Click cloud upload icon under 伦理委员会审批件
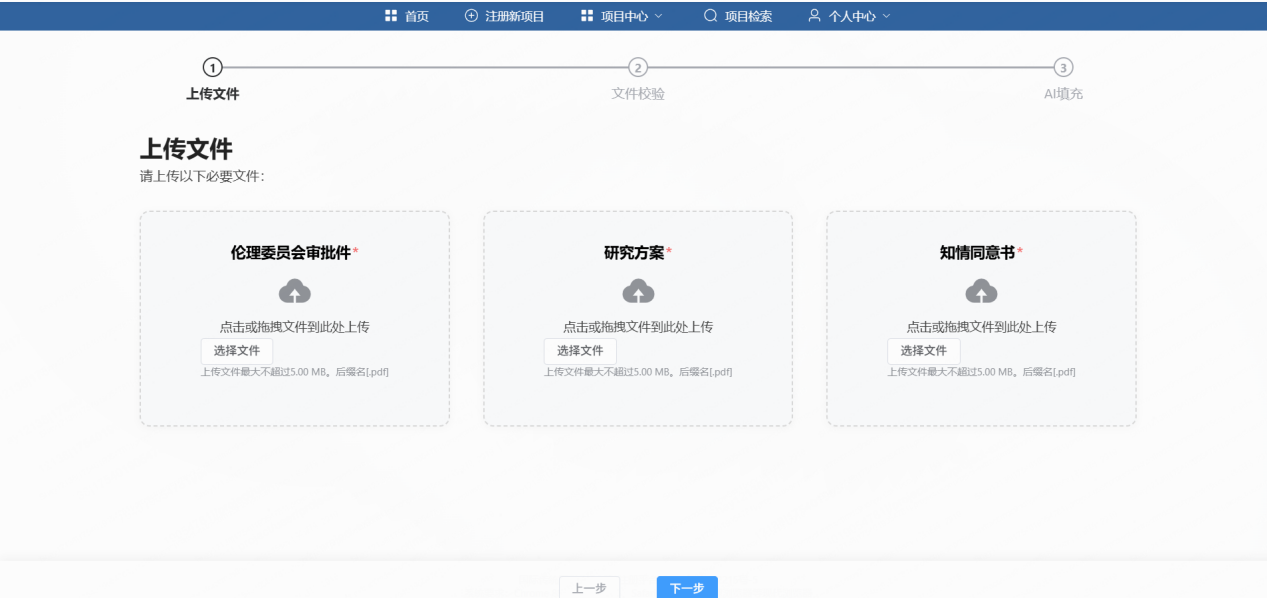Screen dimensions: 1267x598 click(x=294, y=291)
